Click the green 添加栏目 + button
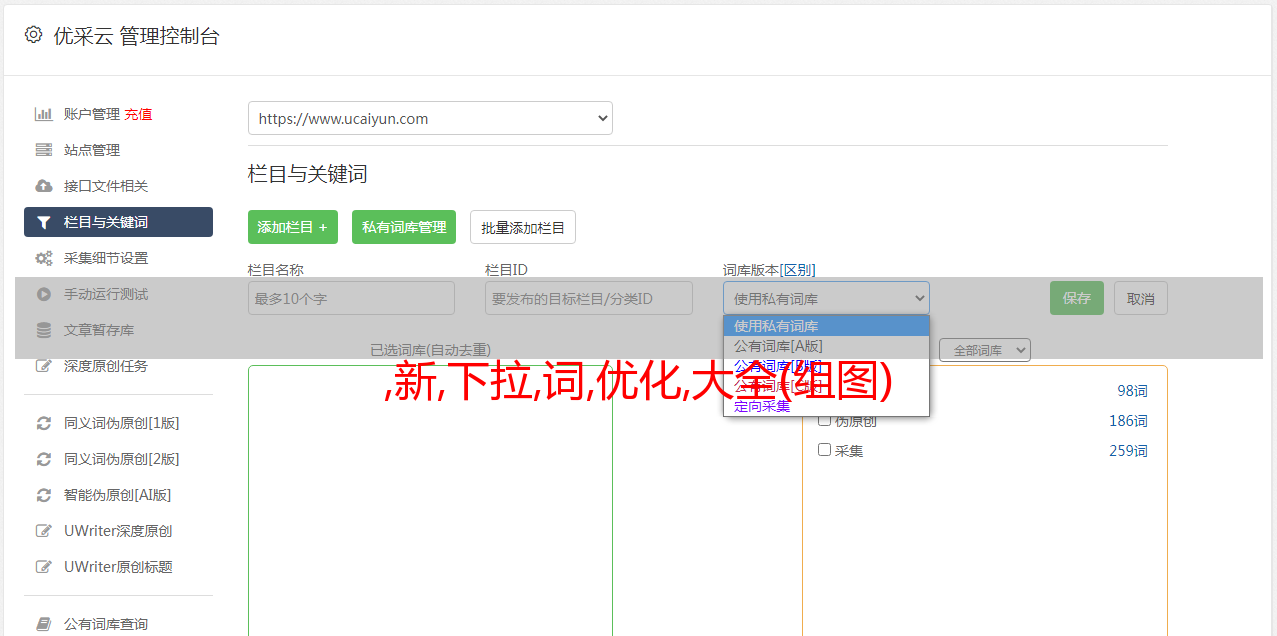Viewport: 1277px width, 636px height. coord(293,227)
